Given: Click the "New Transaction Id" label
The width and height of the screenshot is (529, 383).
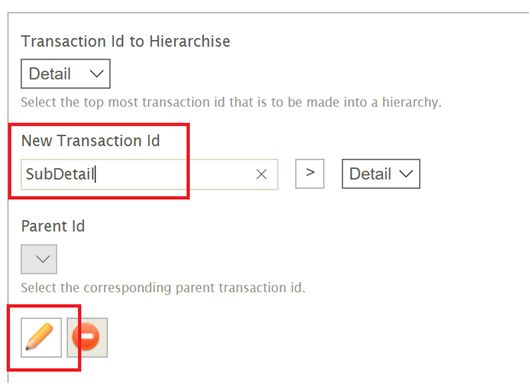Looking at the screenshot, I should [90, 141].
